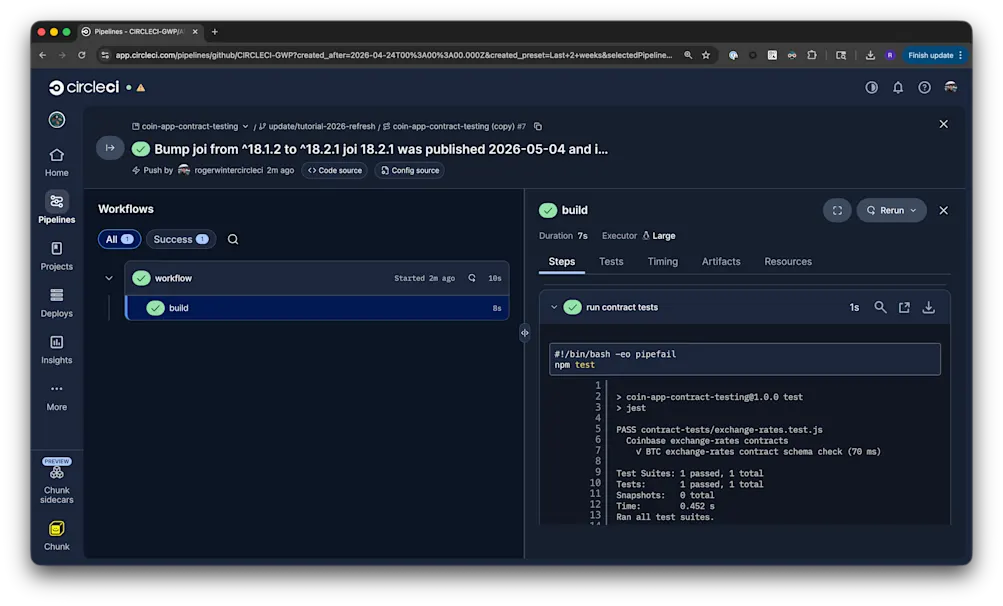Rerun the workflow using the refresh icon

pyautogui.click(x=471, y=278)
